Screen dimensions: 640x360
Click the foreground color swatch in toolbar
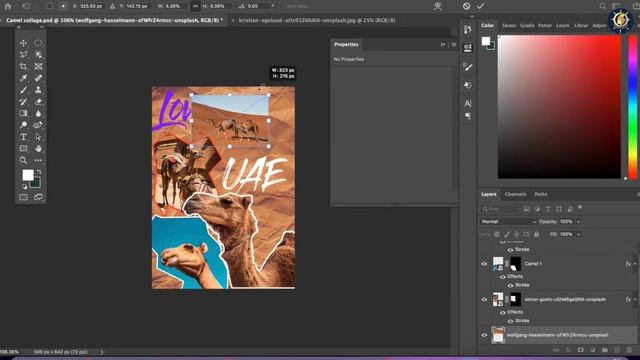(x=28, y=175)
